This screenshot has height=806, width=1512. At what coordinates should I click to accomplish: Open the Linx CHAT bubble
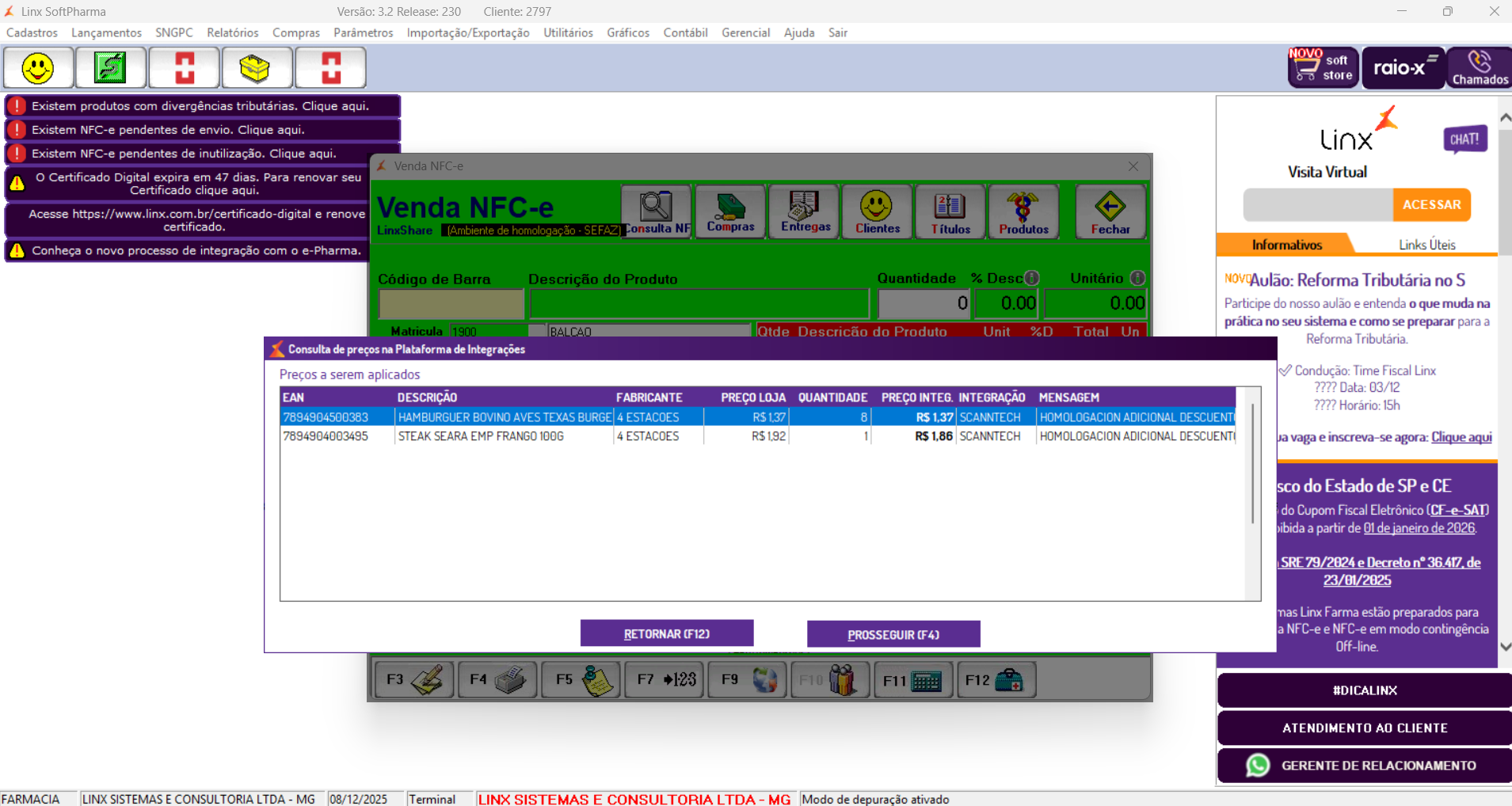point(1465,139)
